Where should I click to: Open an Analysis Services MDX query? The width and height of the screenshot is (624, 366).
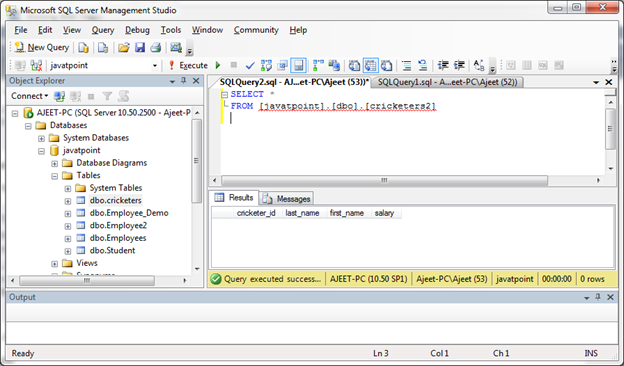coord(103,48)
